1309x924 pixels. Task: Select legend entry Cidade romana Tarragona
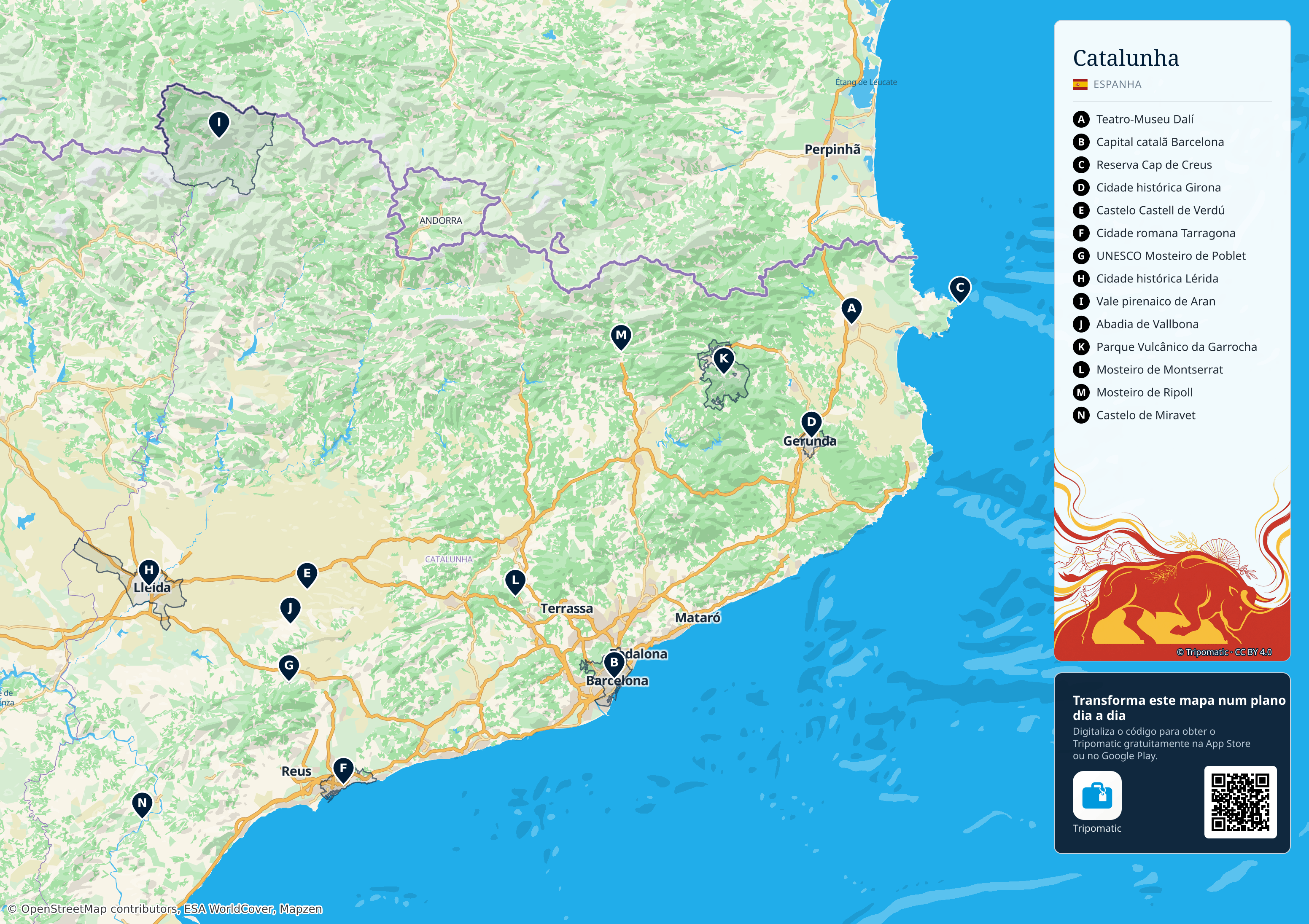point(1166,233)
